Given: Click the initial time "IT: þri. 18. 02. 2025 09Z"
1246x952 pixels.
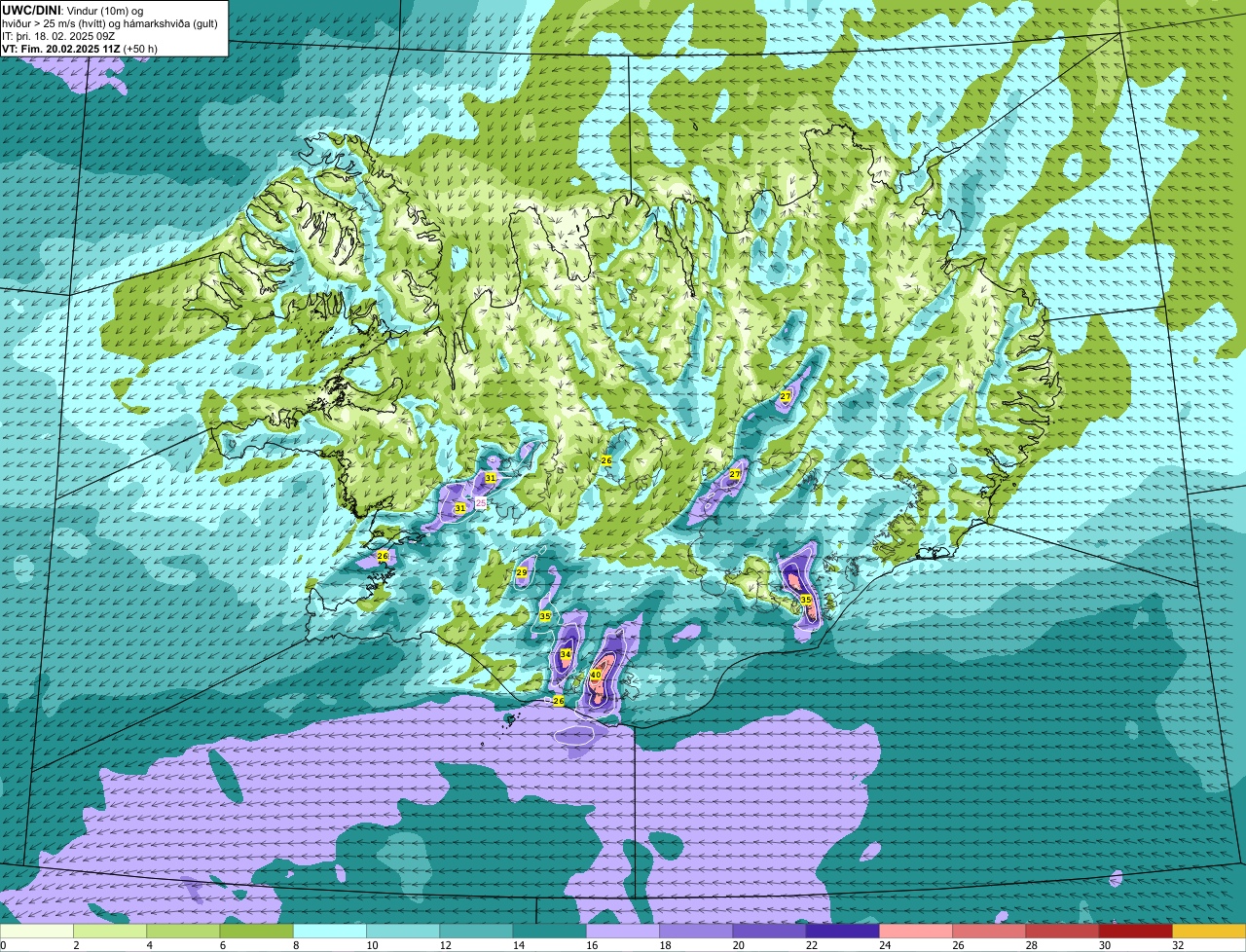Looking at the screenshot, I should tap(59, 35).
